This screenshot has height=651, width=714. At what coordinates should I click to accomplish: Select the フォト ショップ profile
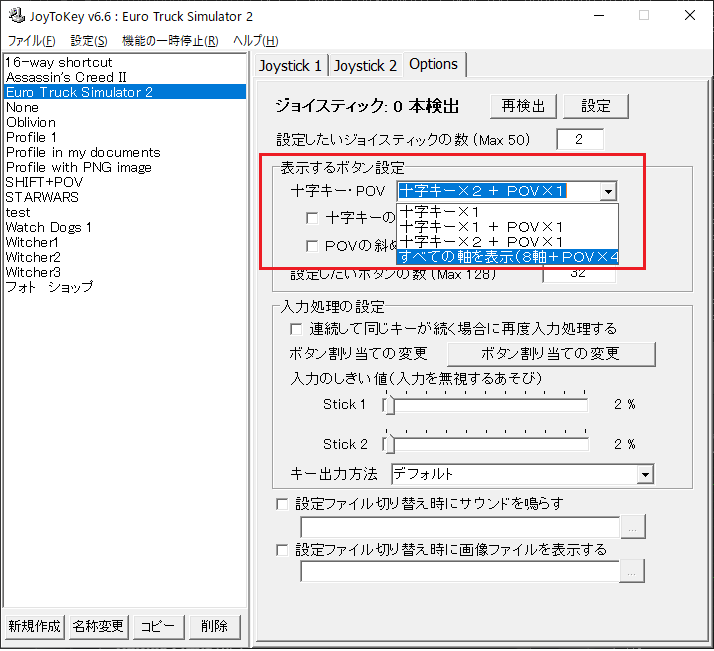[125, 288]
